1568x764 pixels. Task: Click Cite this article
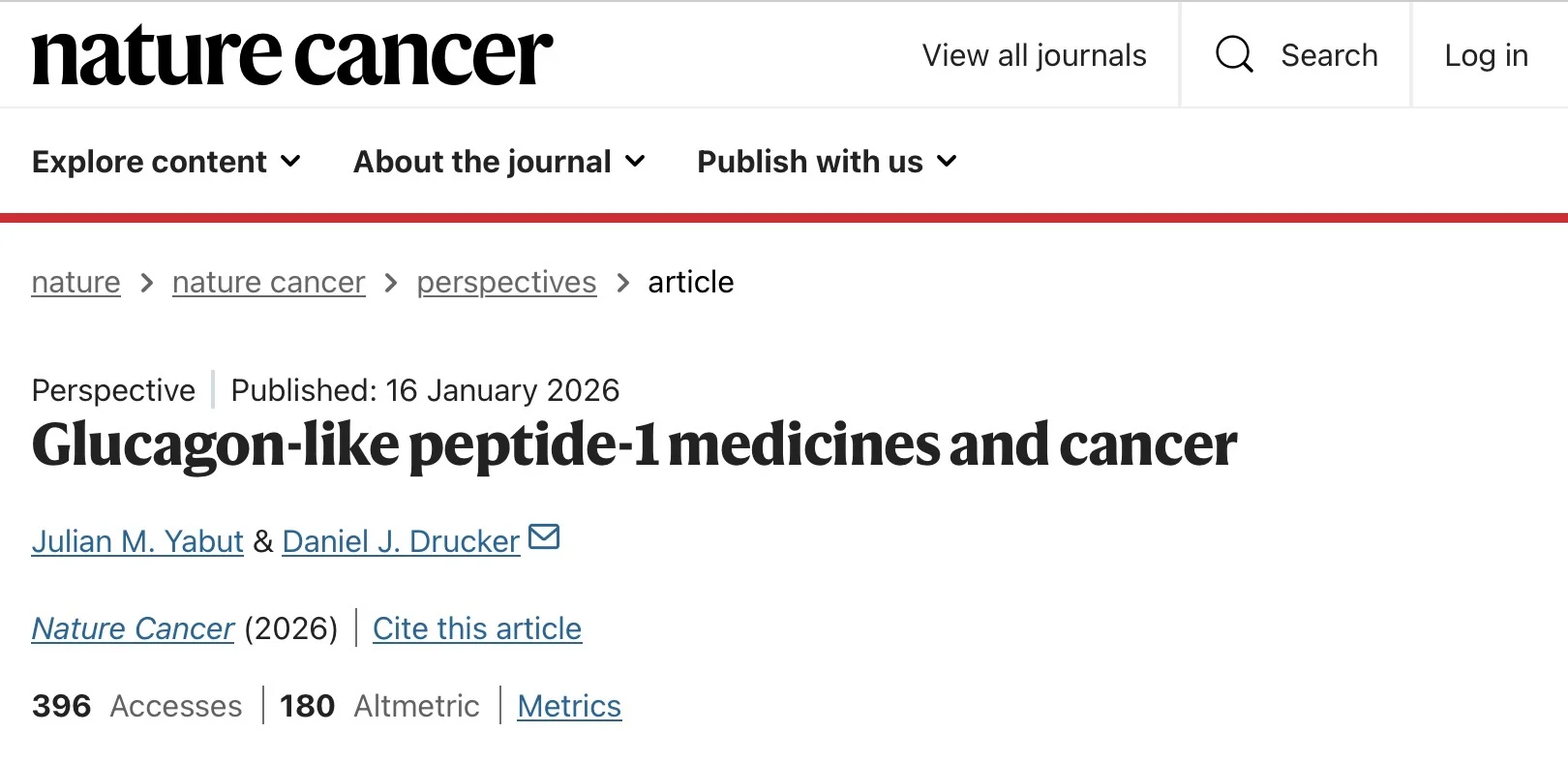[477, 628]
